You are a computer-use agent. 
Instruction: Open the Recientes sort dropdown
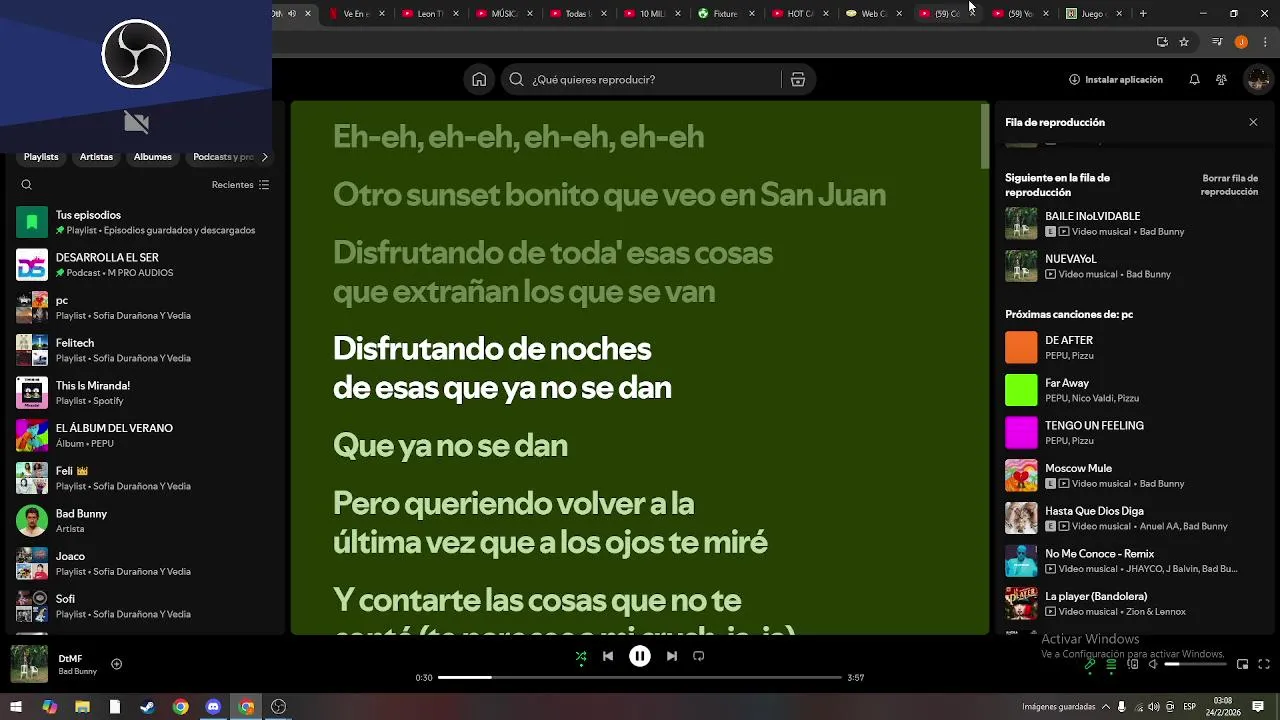click(x=241, y=185)
